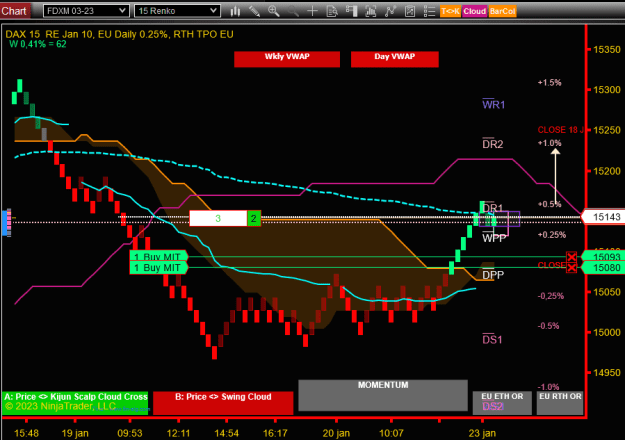This screenshot has height=440, width=625.
Task: Click the zoom in magnifier icon
Action: point(274,11)
